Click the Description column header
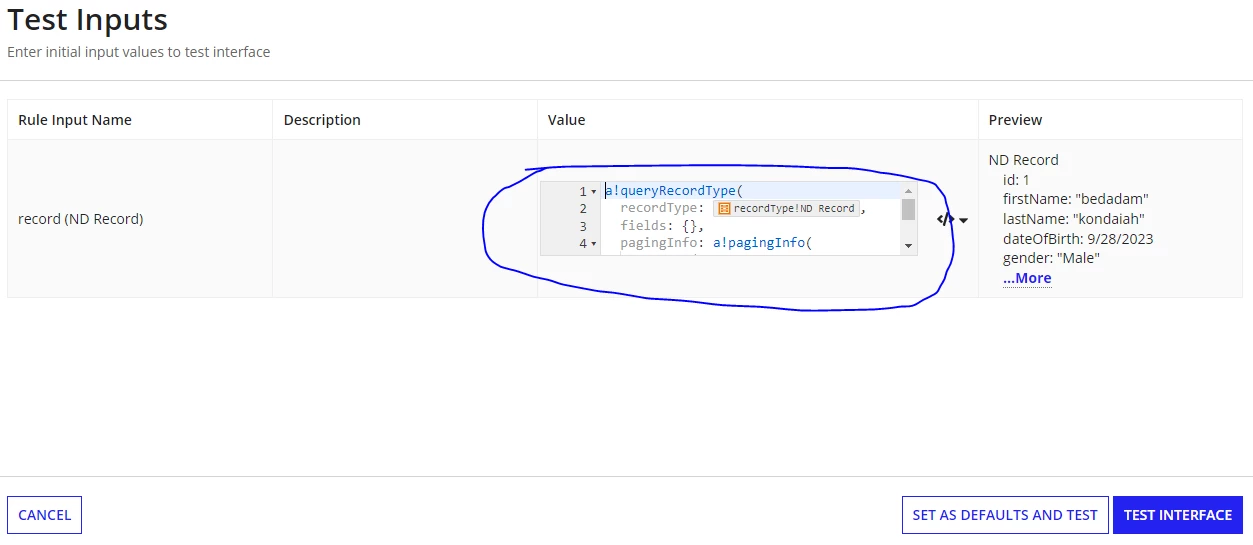 [322, 120]
